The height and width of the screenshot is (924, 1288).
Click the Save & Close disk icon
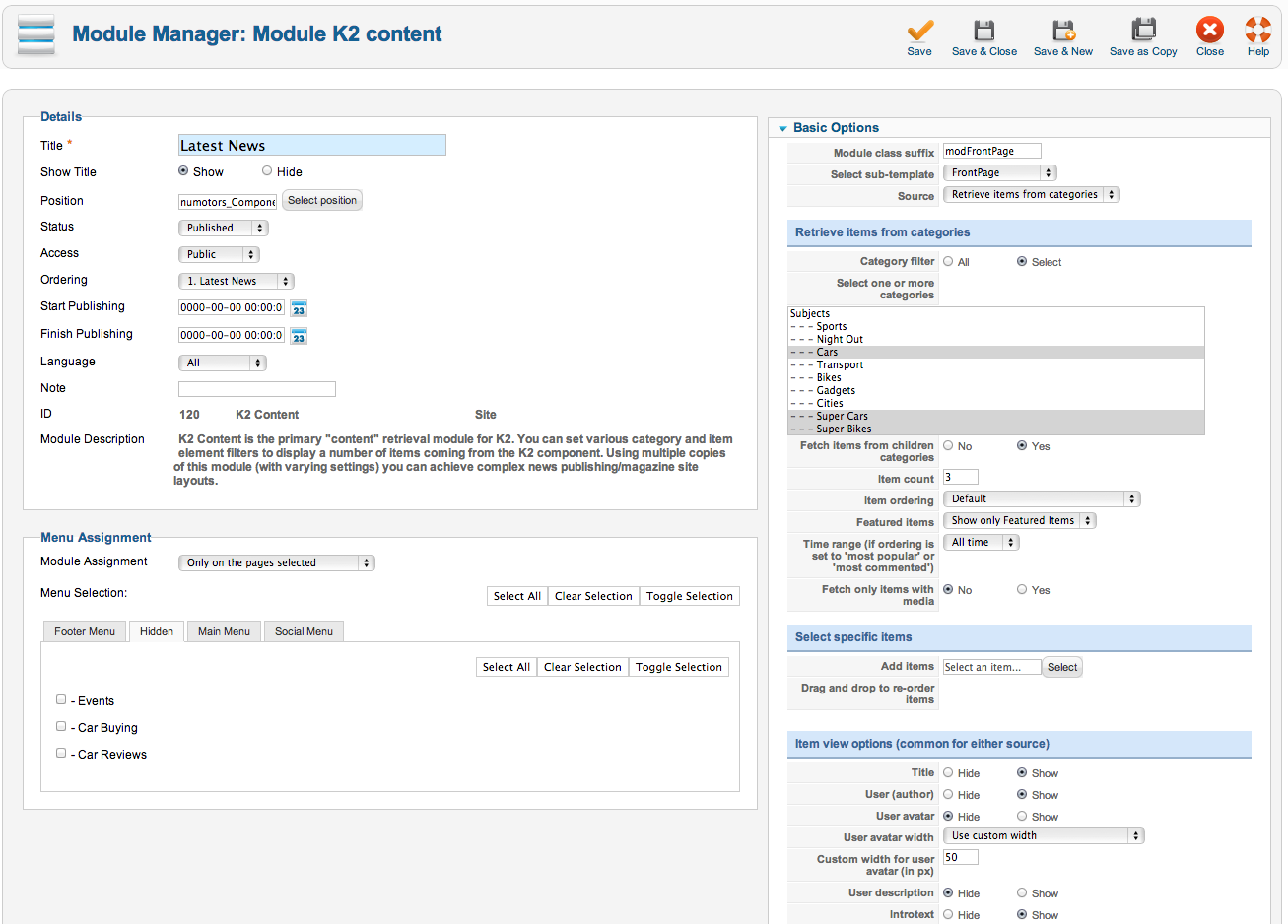pos(984,30)
